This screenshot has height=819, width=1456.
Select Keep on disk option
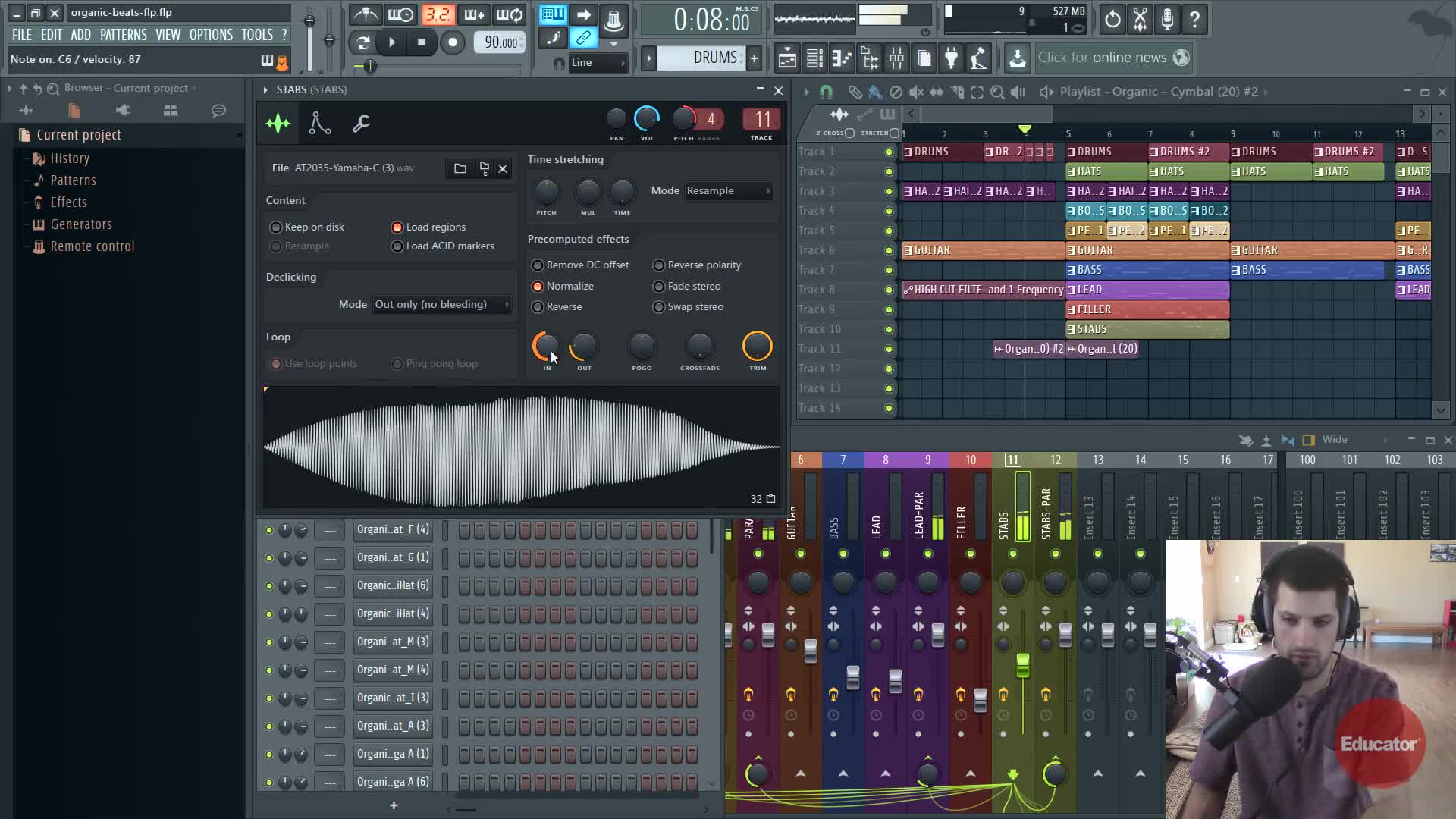[x=276, y=227]
